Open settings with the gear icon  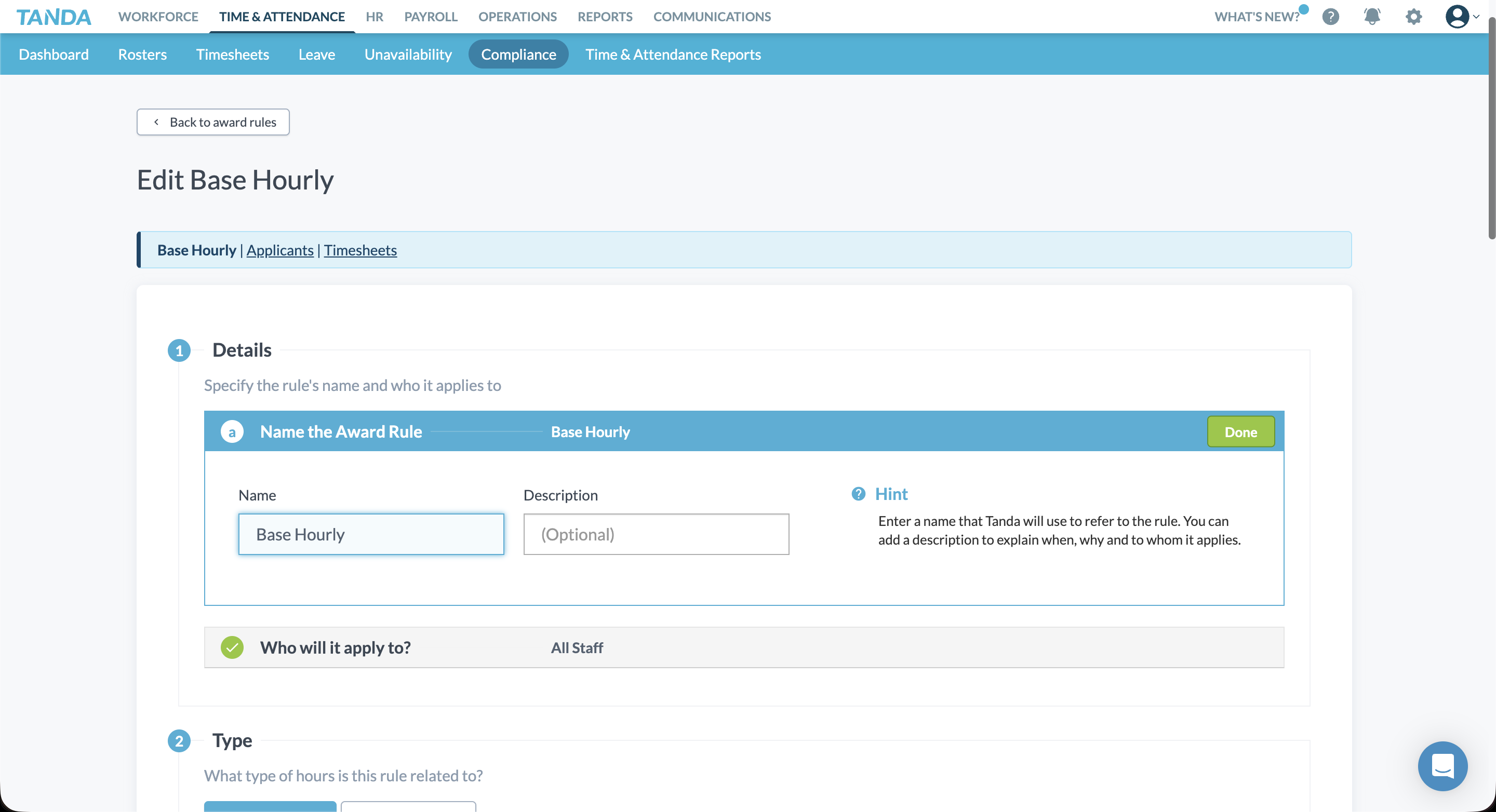1413,16
